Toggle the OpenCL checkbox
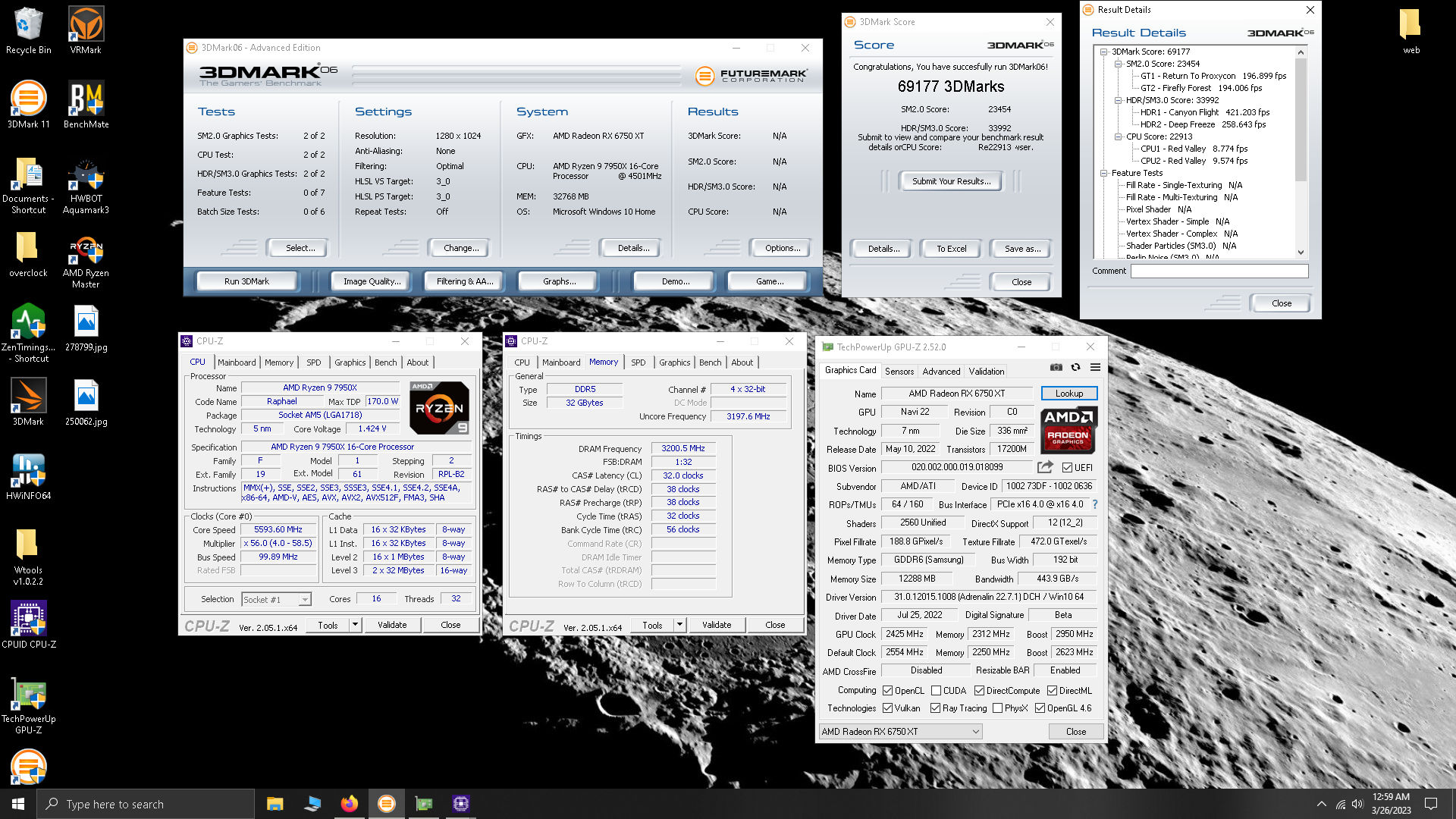Image resolution: width=1456 pixels, height=819 pixels. [888, 691]
